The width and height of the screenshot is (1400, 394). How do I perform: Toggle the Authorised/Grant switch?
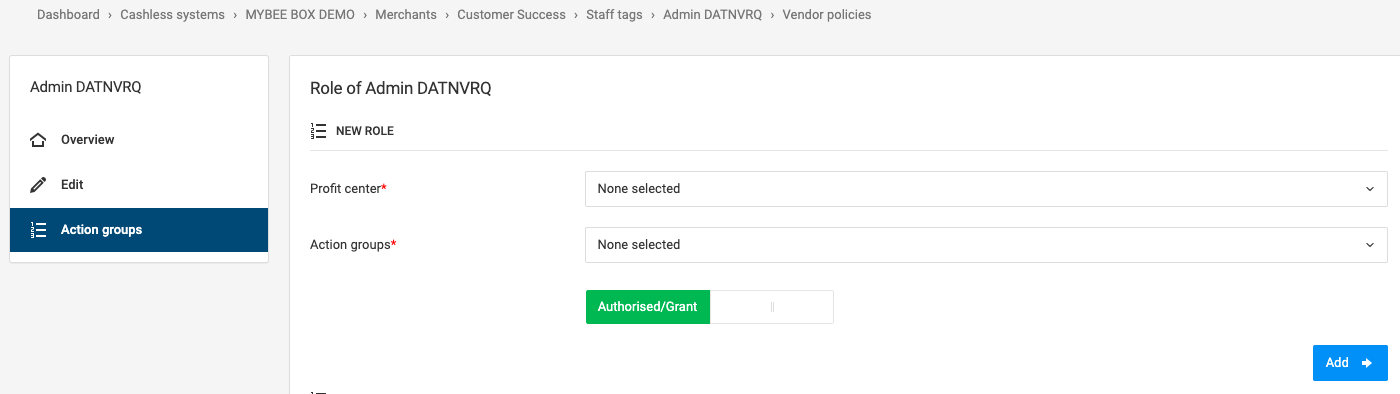click(x=709, y=307)
